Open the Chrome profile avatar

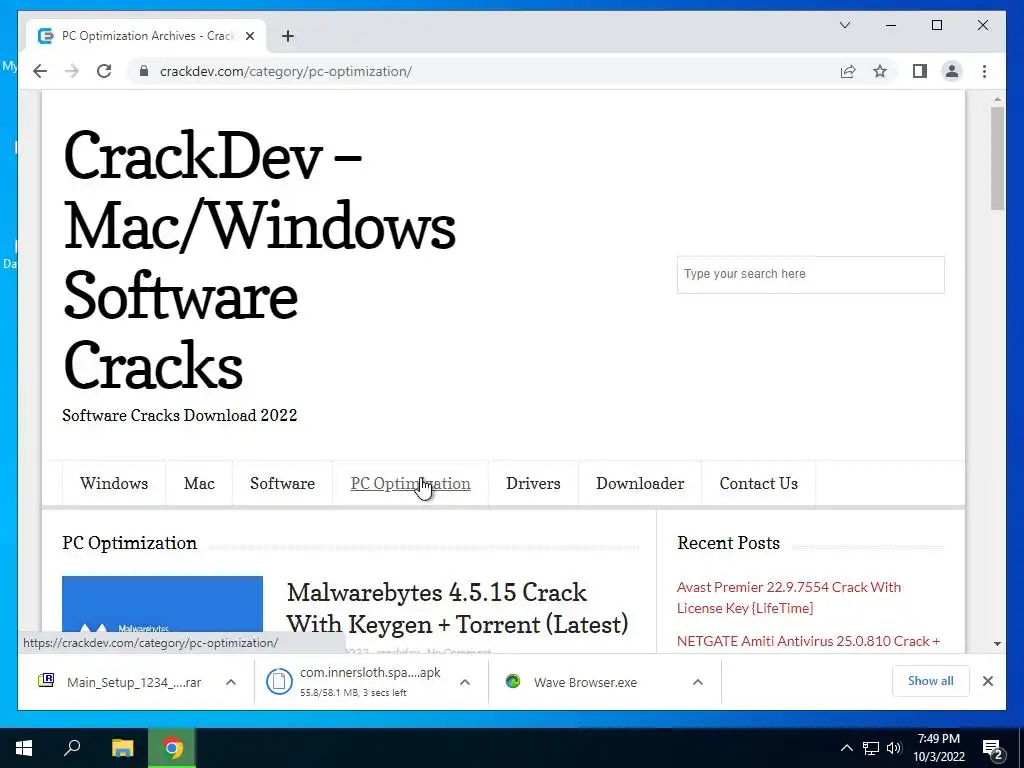pyautogui.click(x=952, y=71)
